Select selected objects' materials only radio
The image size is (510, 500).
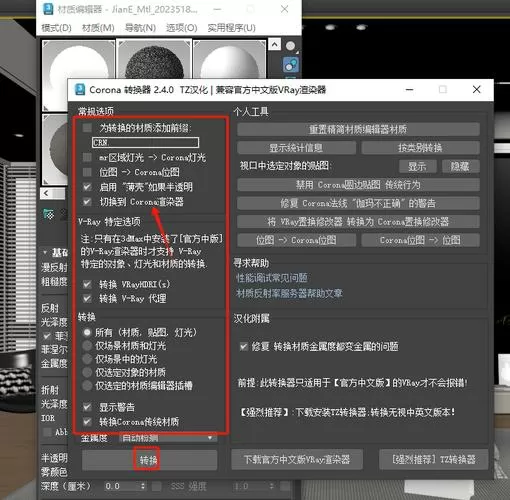[x=87, y=372]
